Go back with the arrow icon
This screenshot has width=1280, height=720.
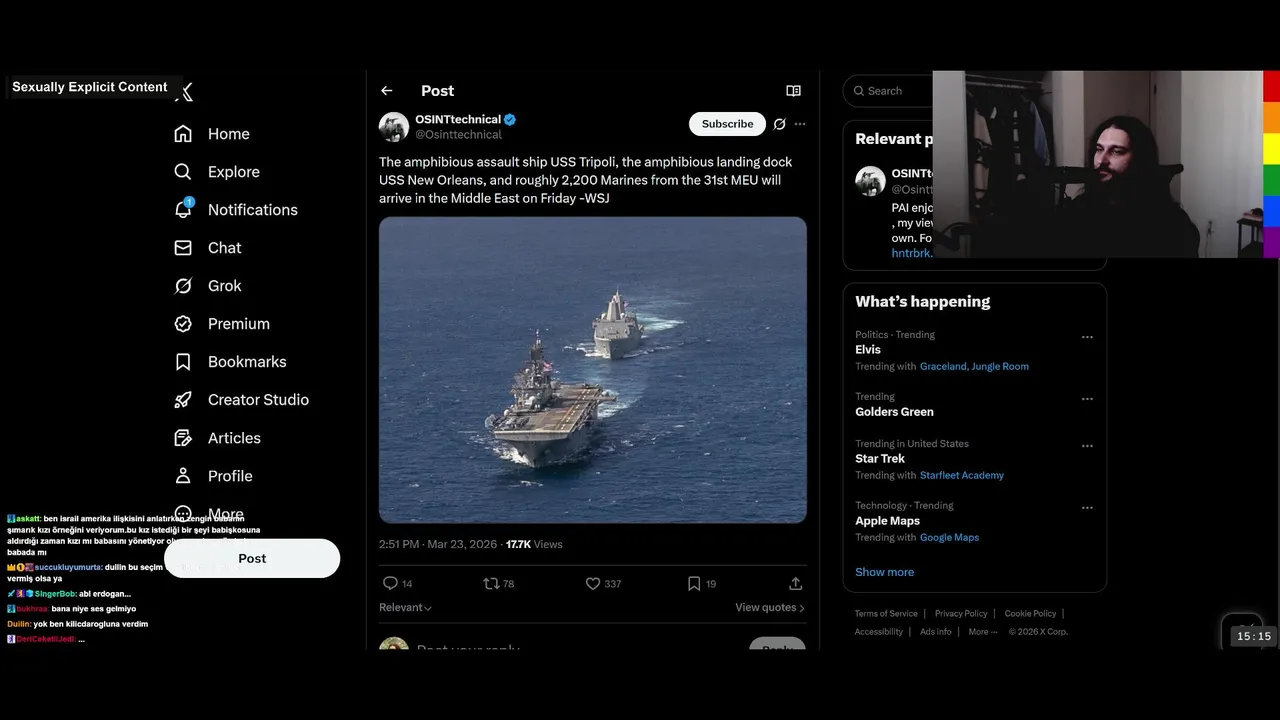tap(387, 91)
